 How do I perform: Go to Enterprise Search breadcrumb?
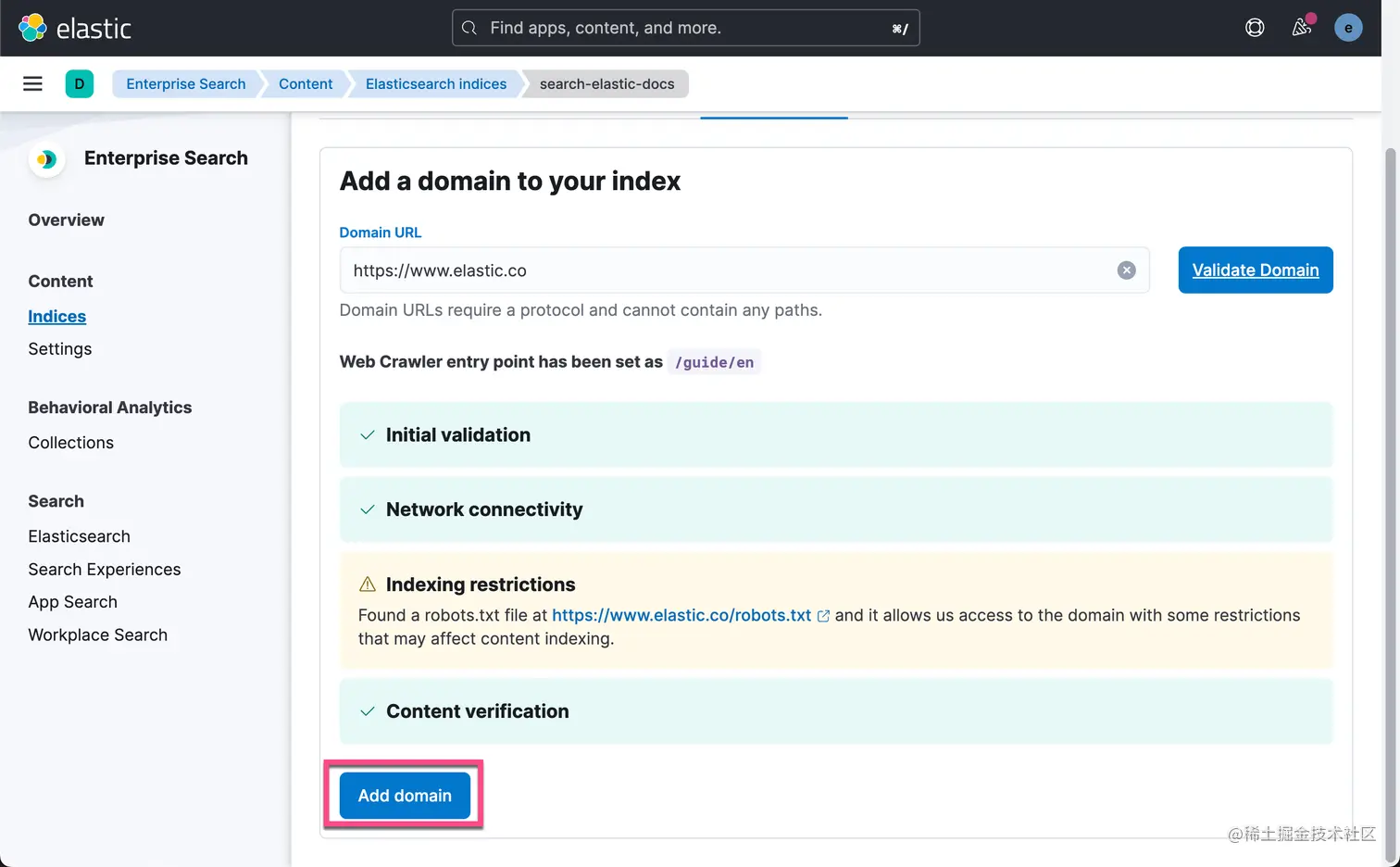(x=186, y=83)
